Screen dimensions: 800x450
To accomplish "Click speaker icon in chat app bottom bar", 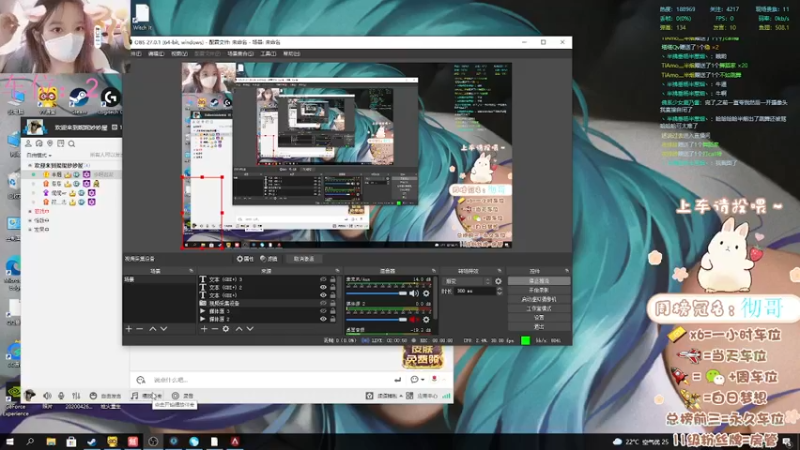I will (47, 396).
